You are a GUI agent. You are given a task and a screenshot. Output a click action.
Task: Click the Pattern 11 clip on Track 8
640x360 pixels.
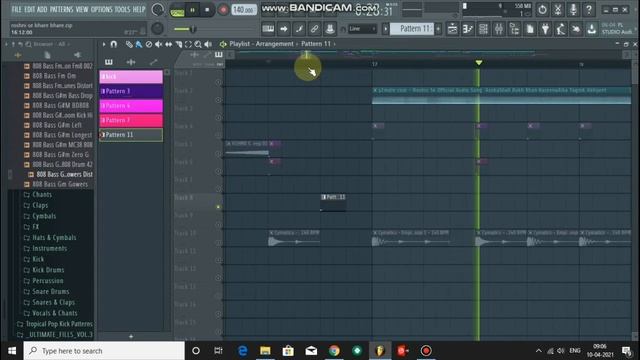point(333,203)
